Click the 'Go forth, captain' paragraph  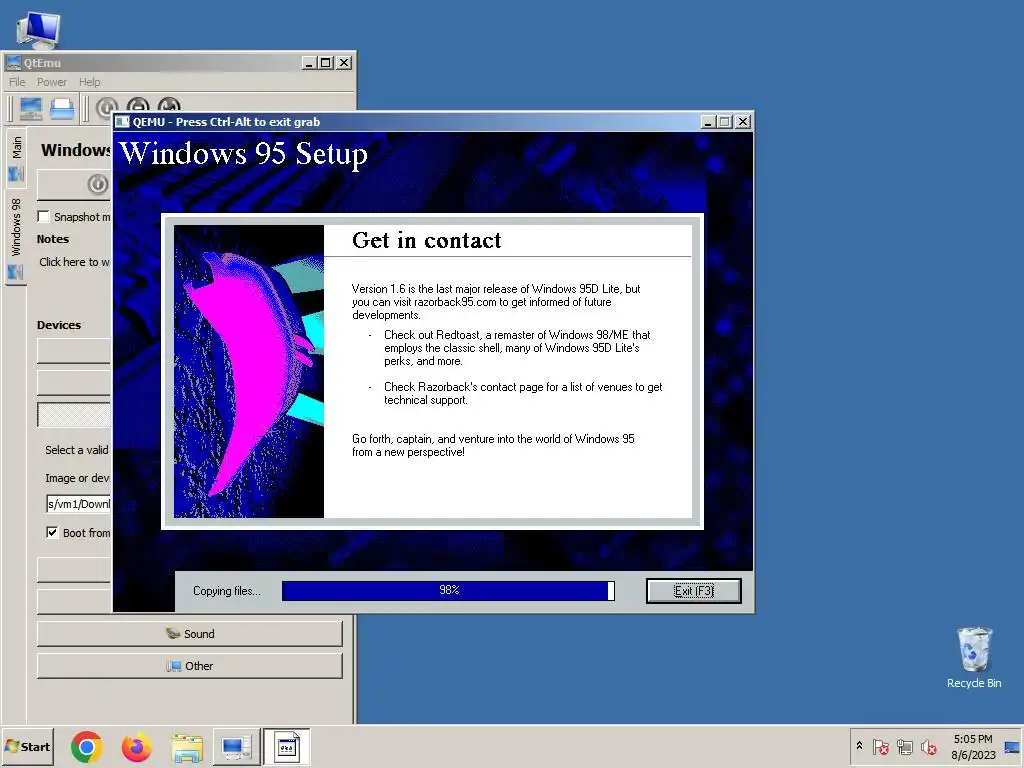click(493, 445)
